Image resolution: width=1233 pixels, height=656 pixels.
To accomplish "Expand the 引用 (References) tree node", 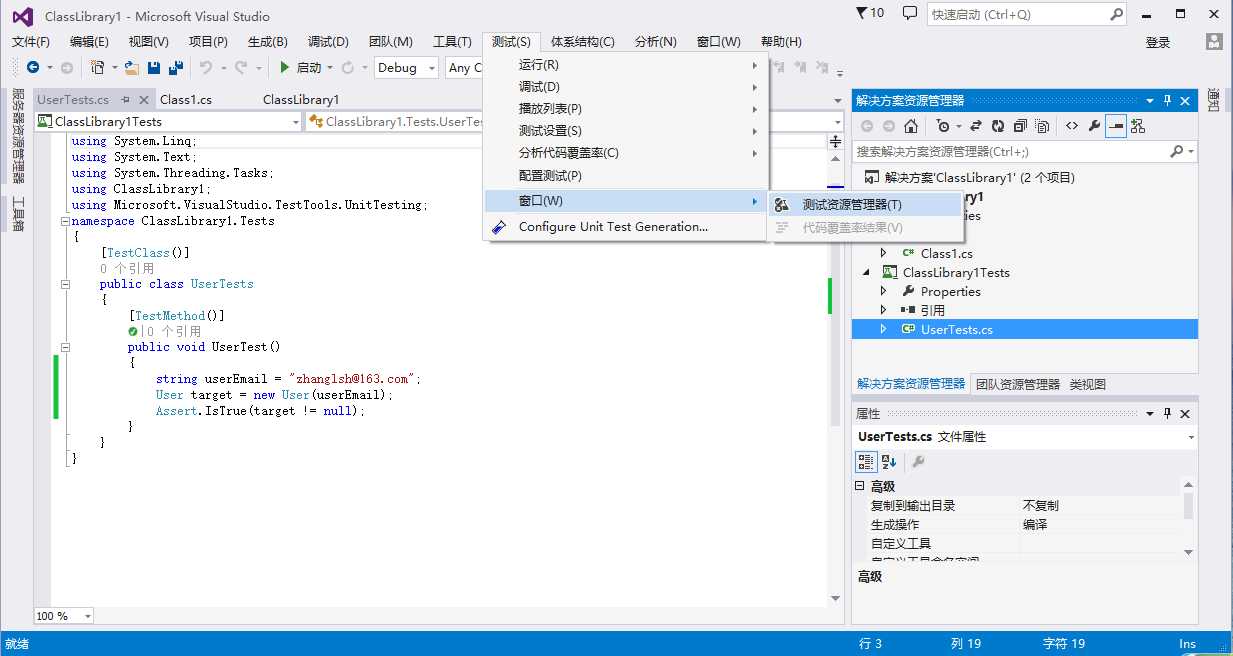I will coord(883,310).
